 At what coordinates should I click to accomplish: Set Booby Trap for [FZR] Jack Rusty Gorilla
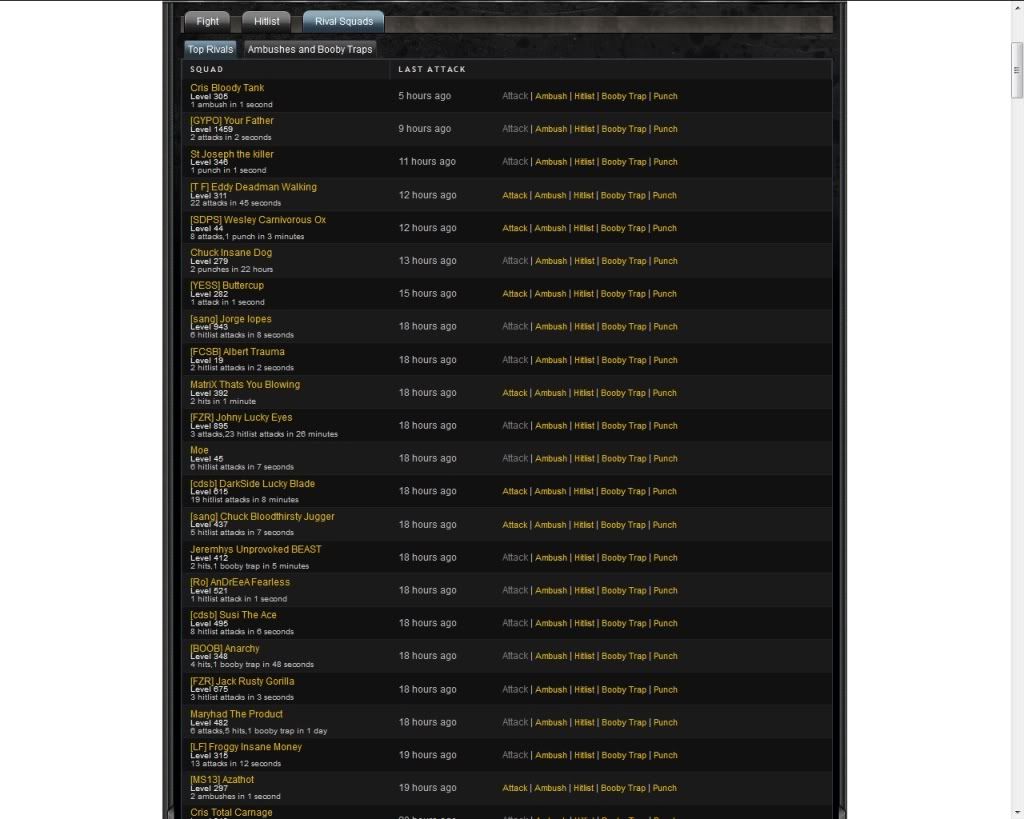coord(624,690)
